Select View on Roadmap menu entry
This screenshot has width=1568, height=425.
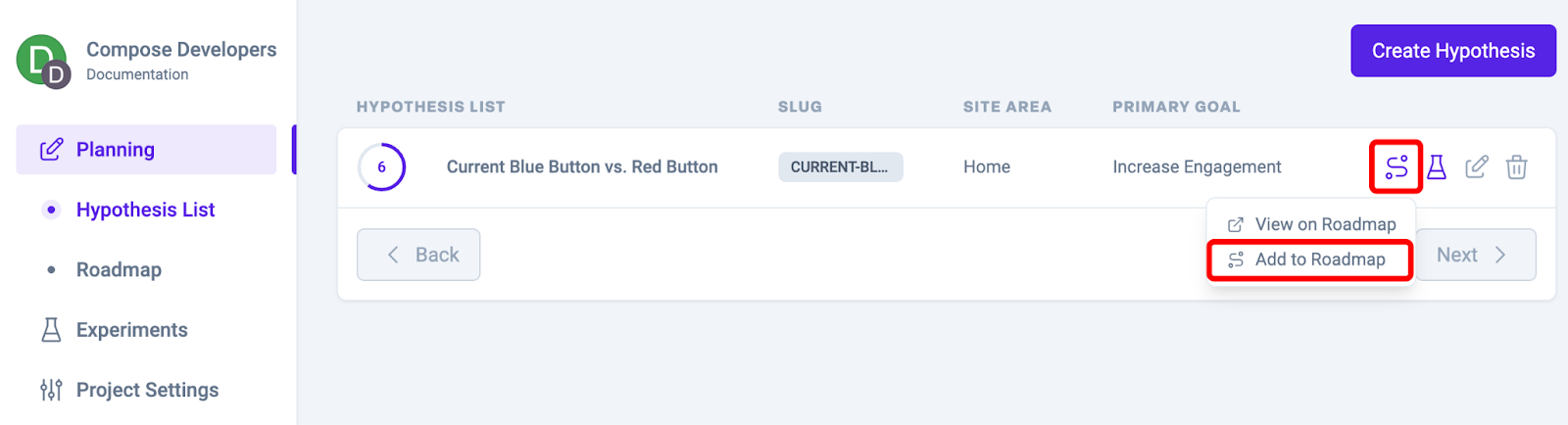1311,224
